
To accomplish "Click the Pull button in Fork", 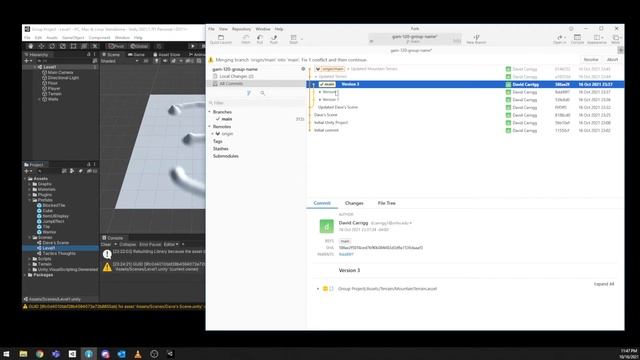I will (260, 39).
